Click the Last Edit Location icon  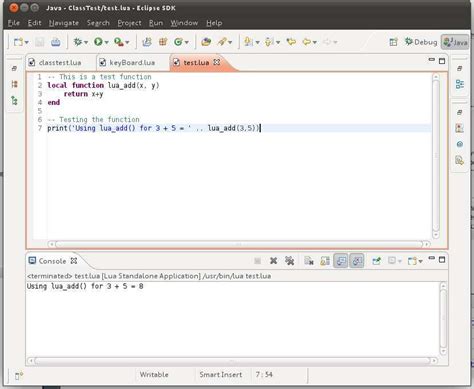click(x=291, y=42)
